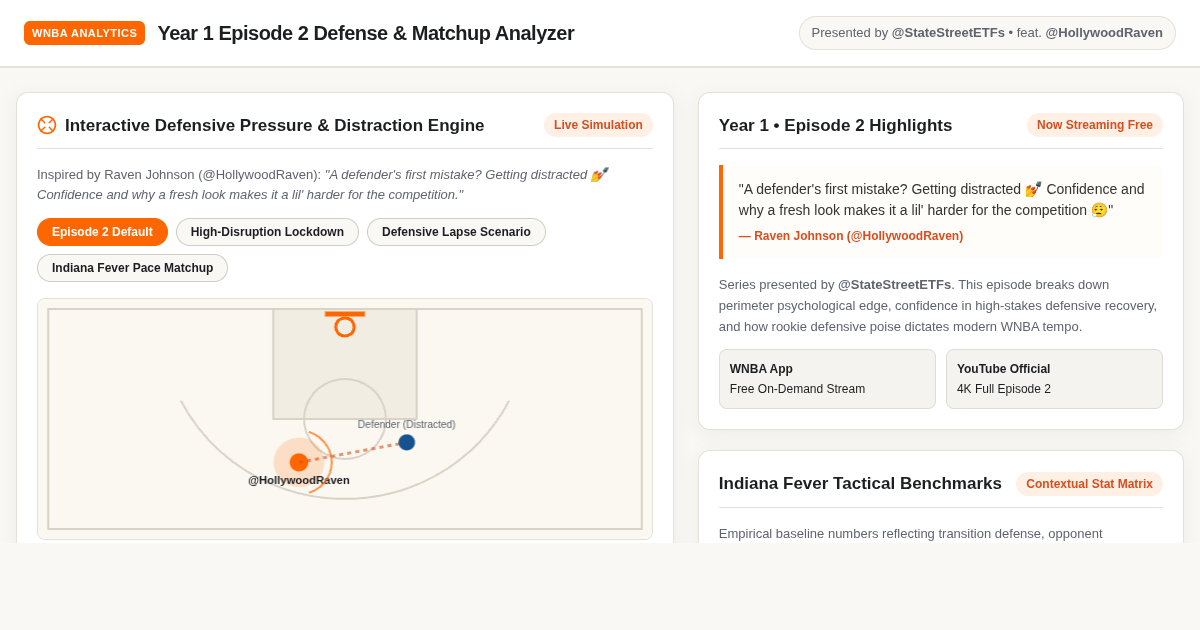Screen dimensions: 1200x630
Task: Click the orange basketball hoop on court
Action: coord(345,326)
